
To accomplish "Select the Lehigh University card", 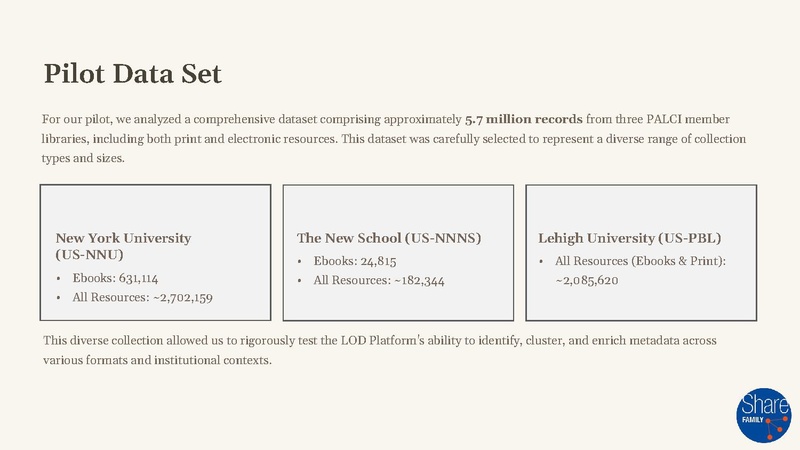I will (x=641, y=253).
